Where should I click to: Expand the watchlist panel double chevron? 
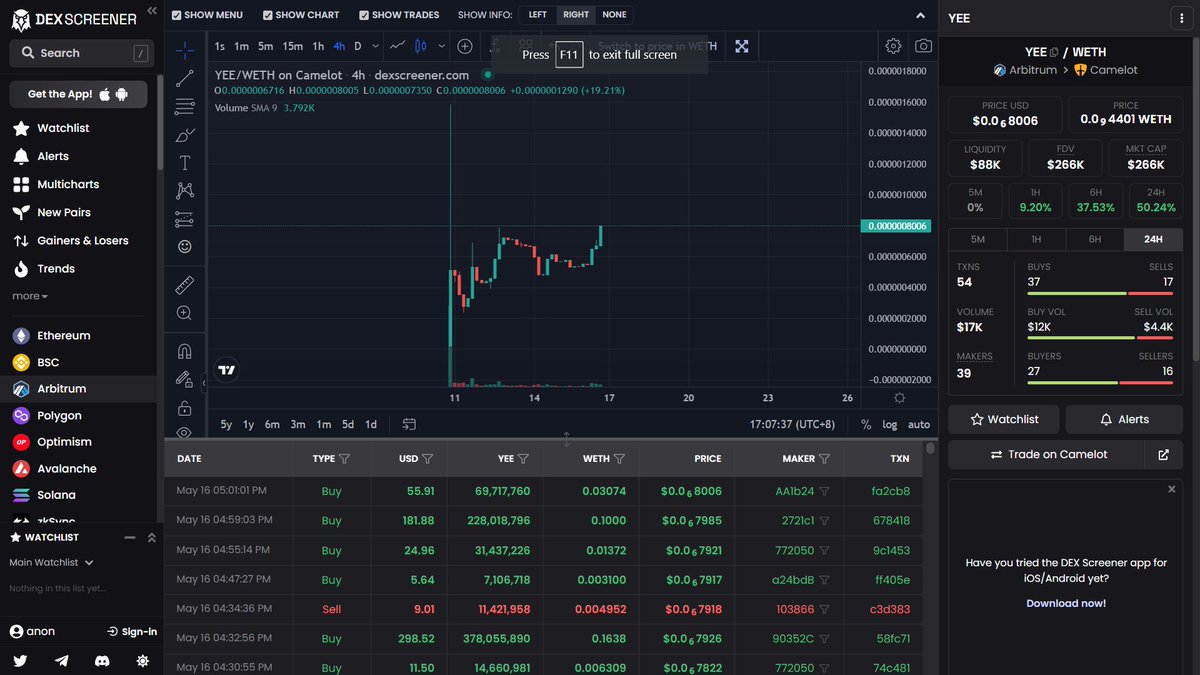tap(151, 537)
